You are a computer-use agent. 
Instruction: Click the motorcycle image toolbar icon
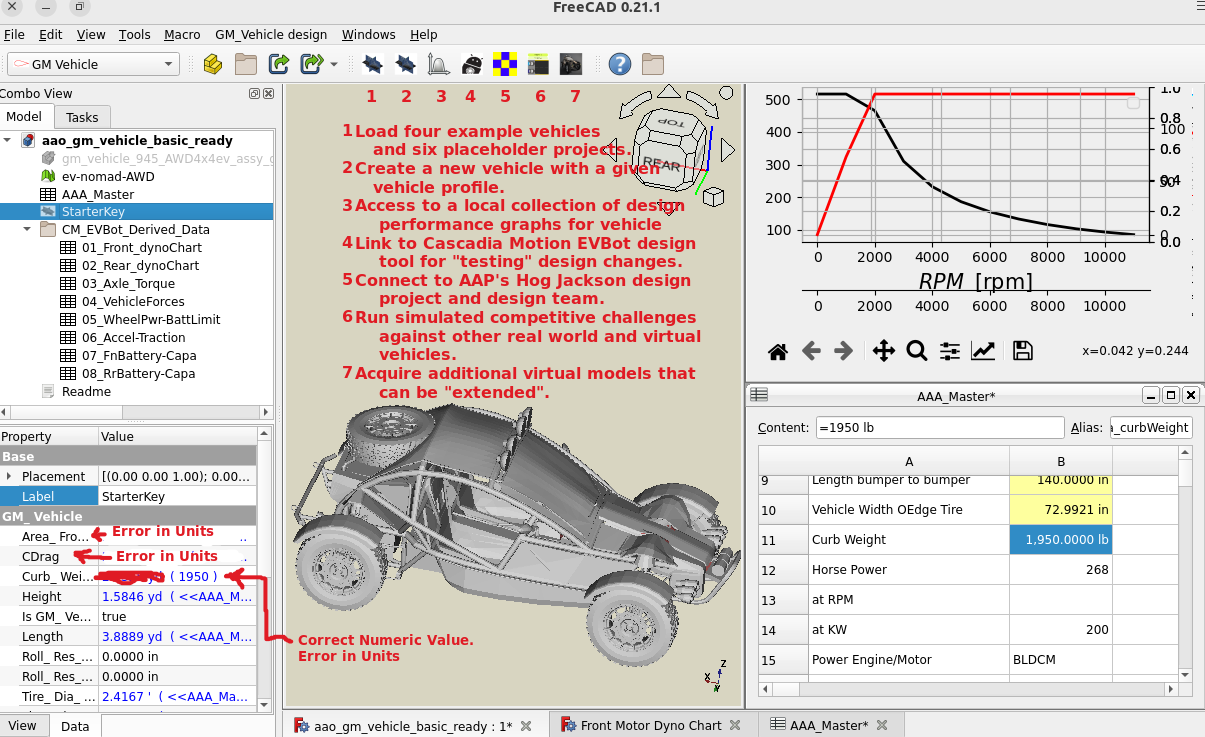point(571,65)
